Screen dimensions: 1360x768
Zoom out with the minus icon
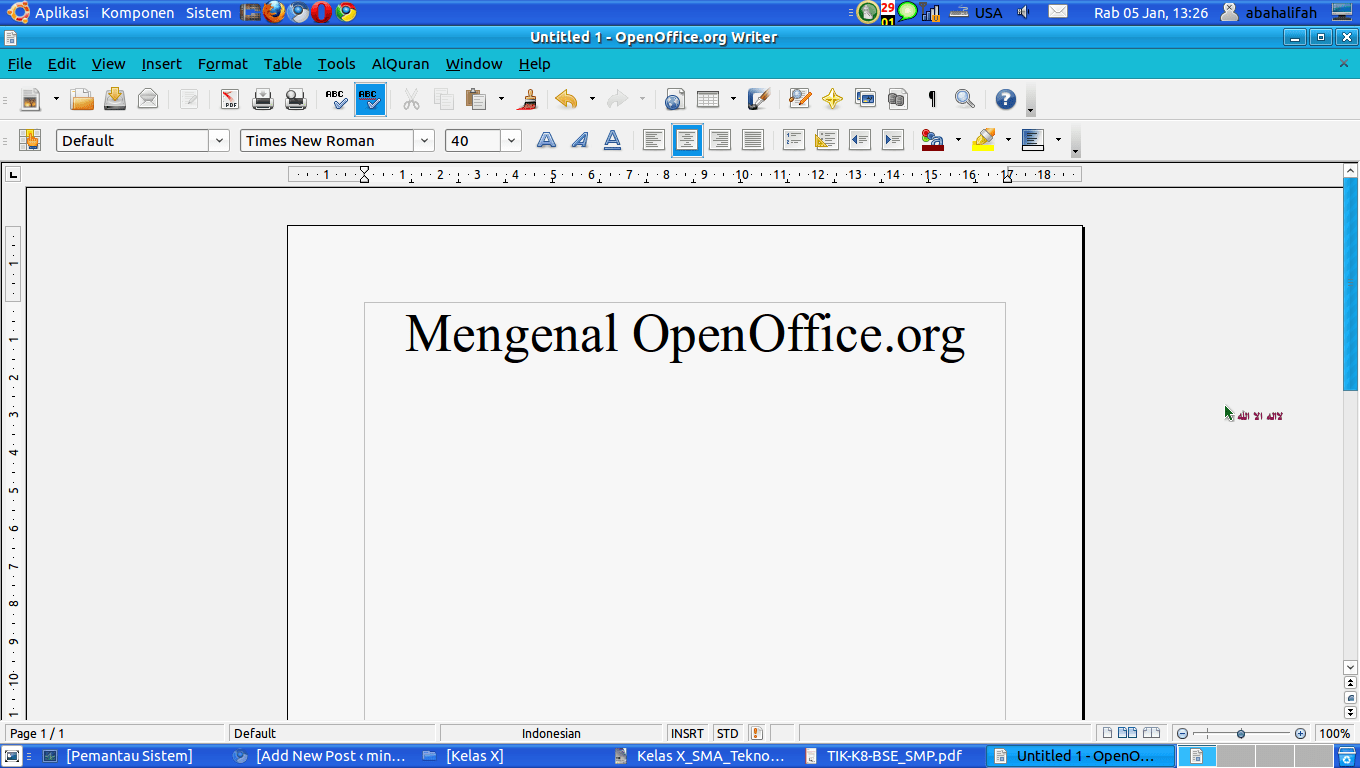coord(1182,734)
